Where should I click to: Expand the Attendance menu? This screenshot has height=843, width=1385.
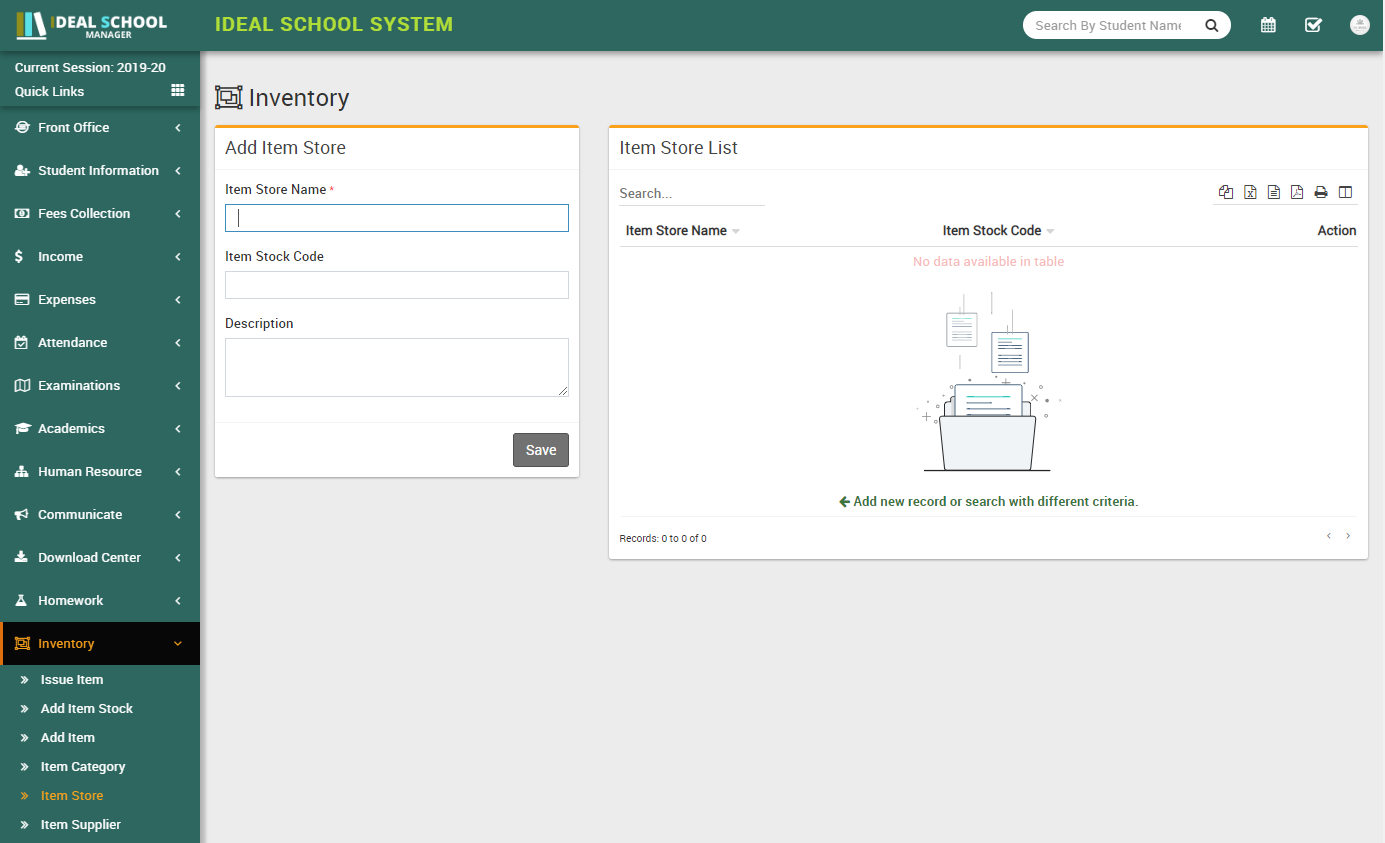(x=100, y=342)
